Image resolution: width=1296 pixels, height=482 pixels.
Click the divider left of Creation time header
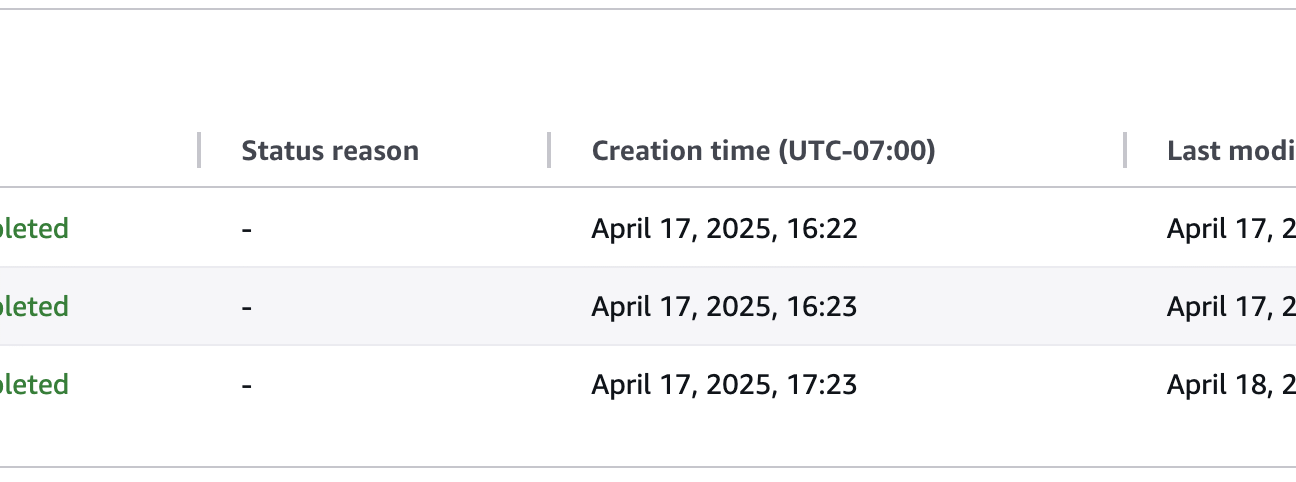pyautogui.click(x=549, y=150)
